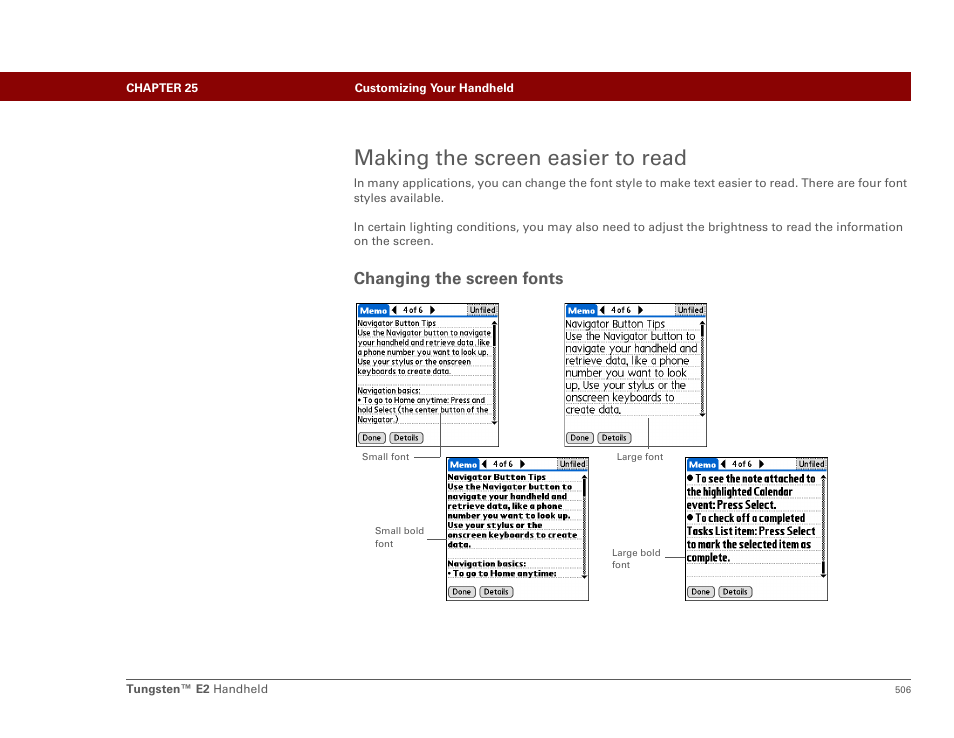Click scrollbar of the Small font memo
This screenshot has height=738, width=954.
click(494, 372)
